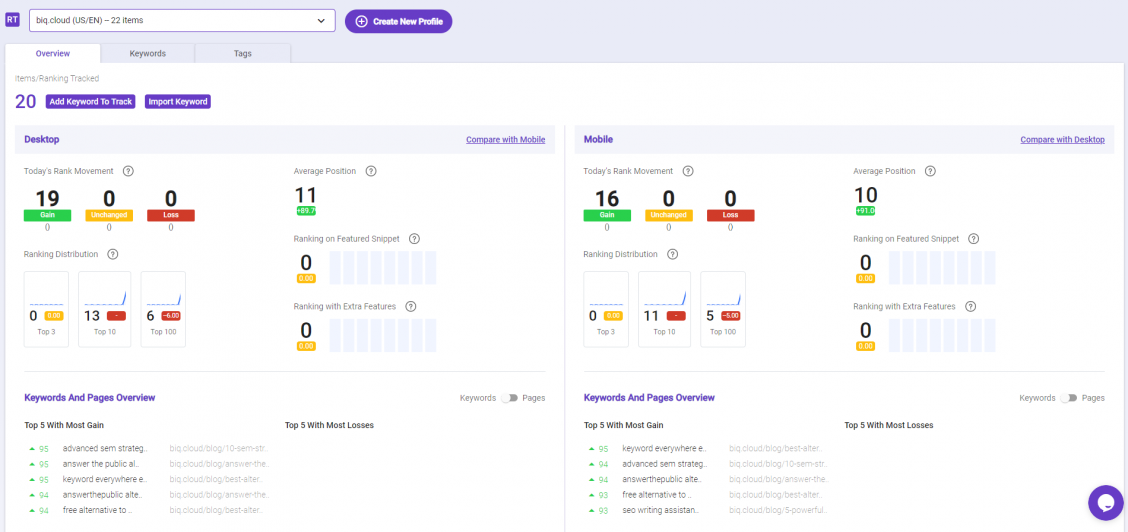
Task: Open help icon for Desktop Today's Rank Movement
Action: pos(128,171)
